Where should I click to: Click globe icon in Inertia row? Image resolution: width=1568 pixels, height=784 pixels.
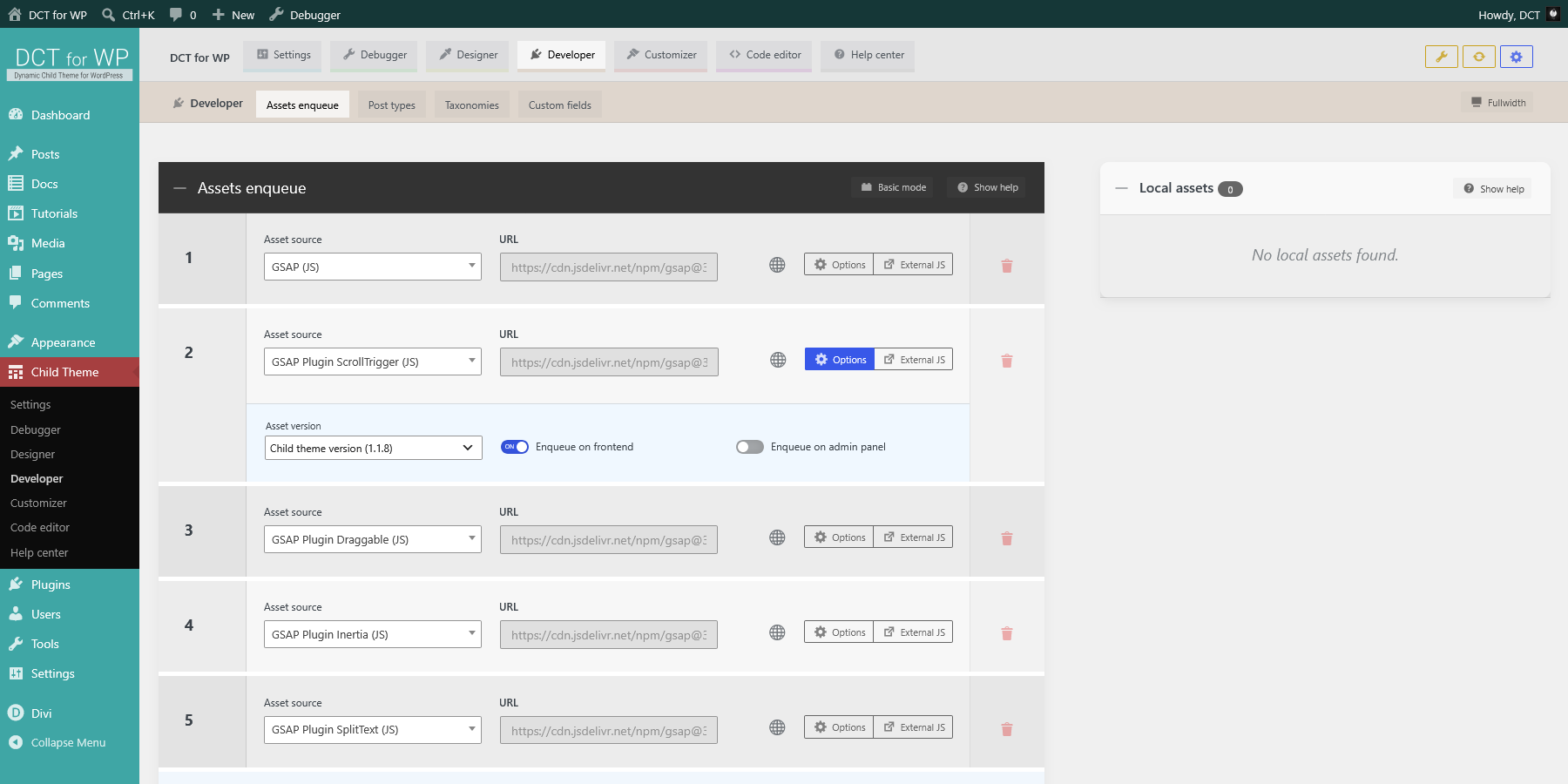pos(777,632)
